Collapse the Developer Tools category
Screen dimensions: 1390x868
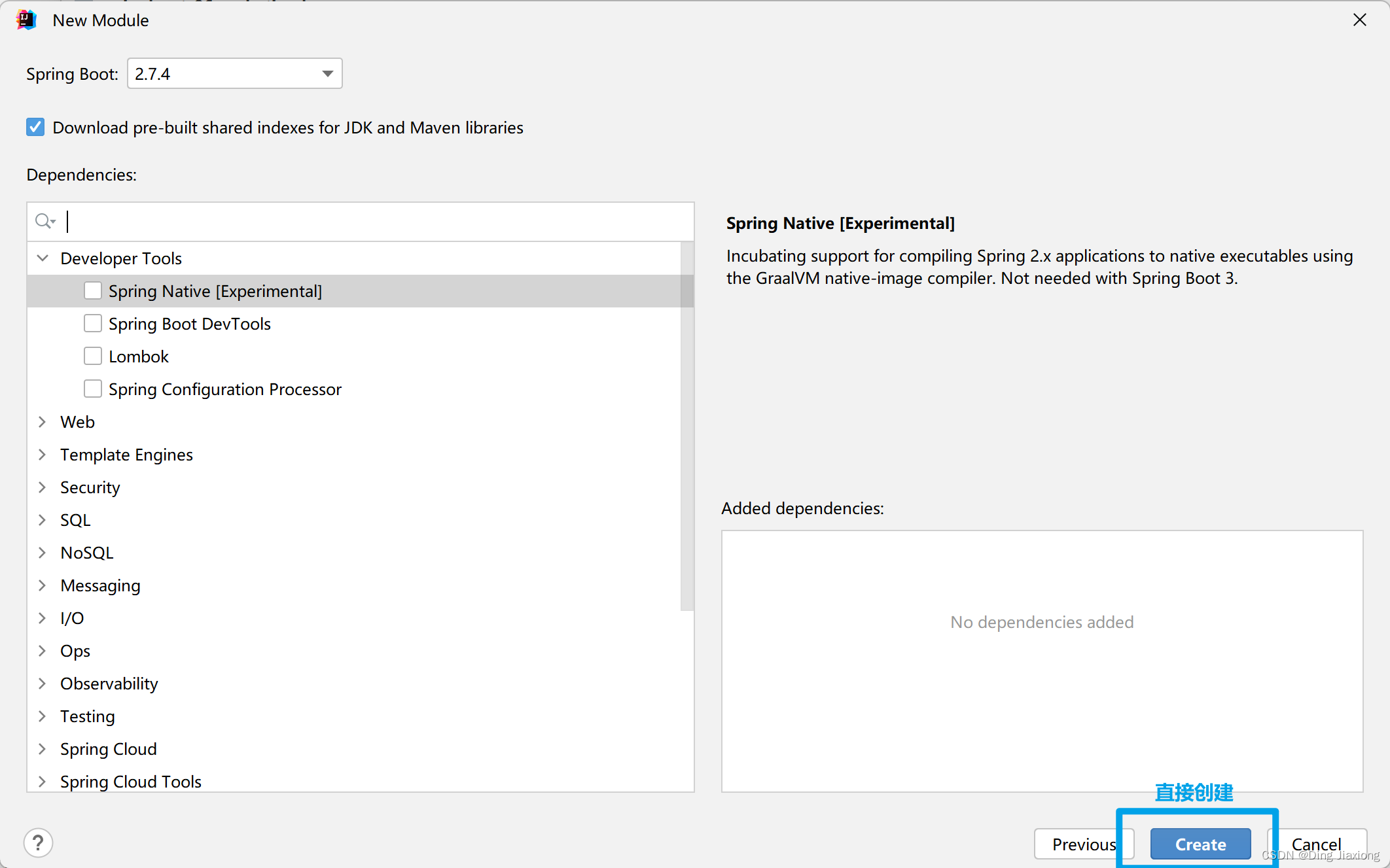point(43,258)
